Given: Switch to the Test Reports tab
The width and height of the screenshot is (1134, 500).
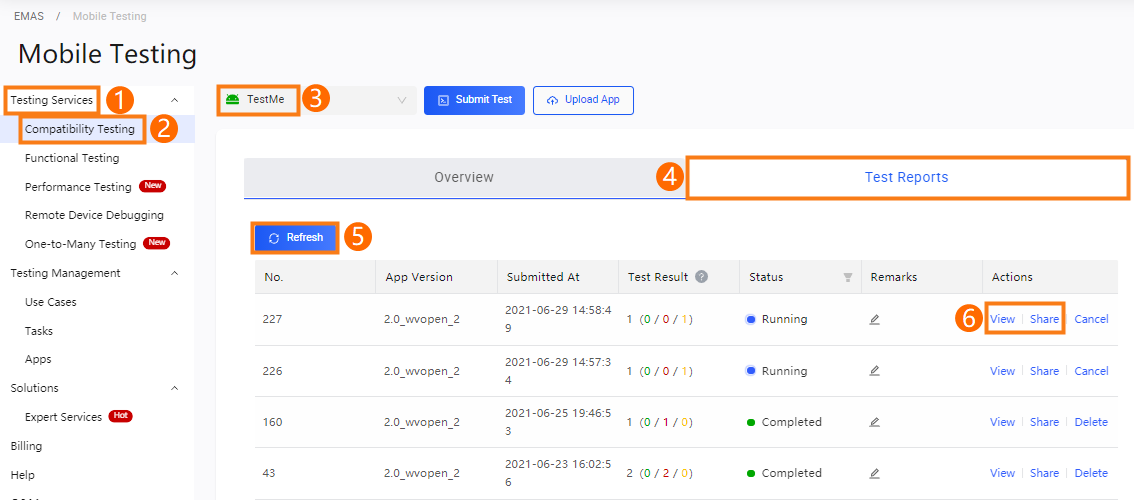Looking at the screenshot, I should click(x=906, y=177).
